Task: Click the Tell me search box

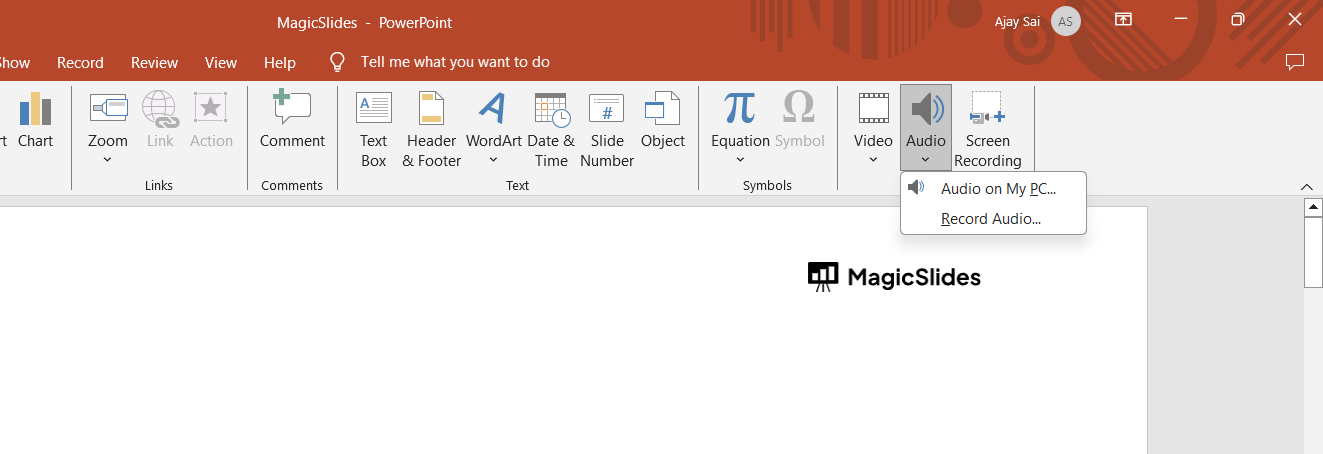Action: point(455,62)
